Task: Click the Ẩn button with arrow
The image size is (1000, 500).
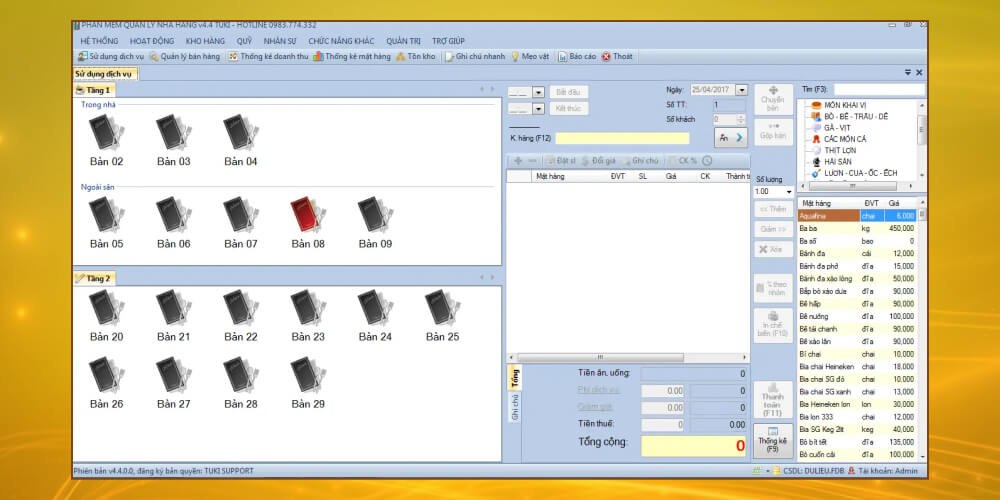Action: point(731,137)
